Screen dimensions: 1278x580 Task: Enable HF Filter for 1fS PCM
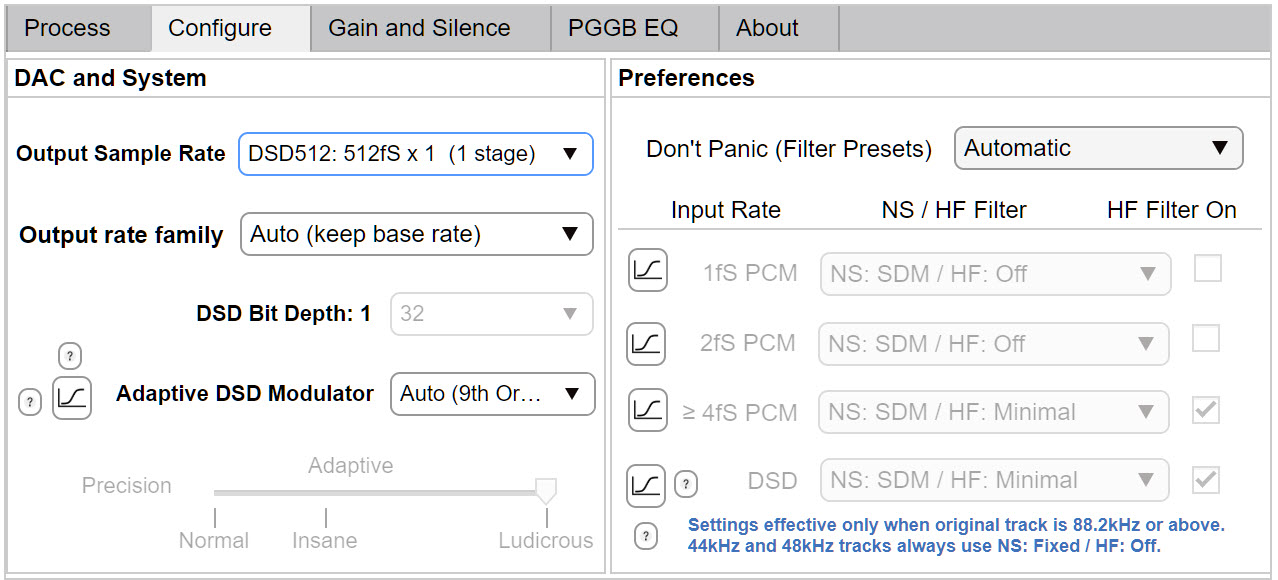1205,268
